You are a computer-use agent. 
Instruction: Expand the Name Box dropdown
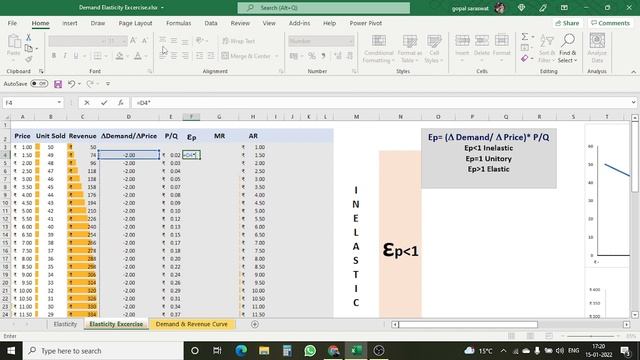(59, 102)
